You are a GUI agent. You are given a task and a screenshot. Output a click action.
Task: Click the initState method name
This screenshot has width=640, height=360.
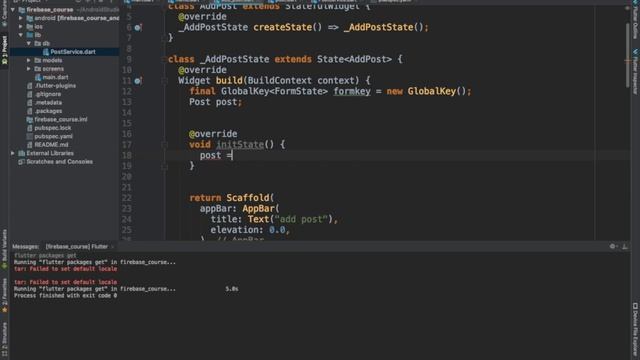click(240, 144)
